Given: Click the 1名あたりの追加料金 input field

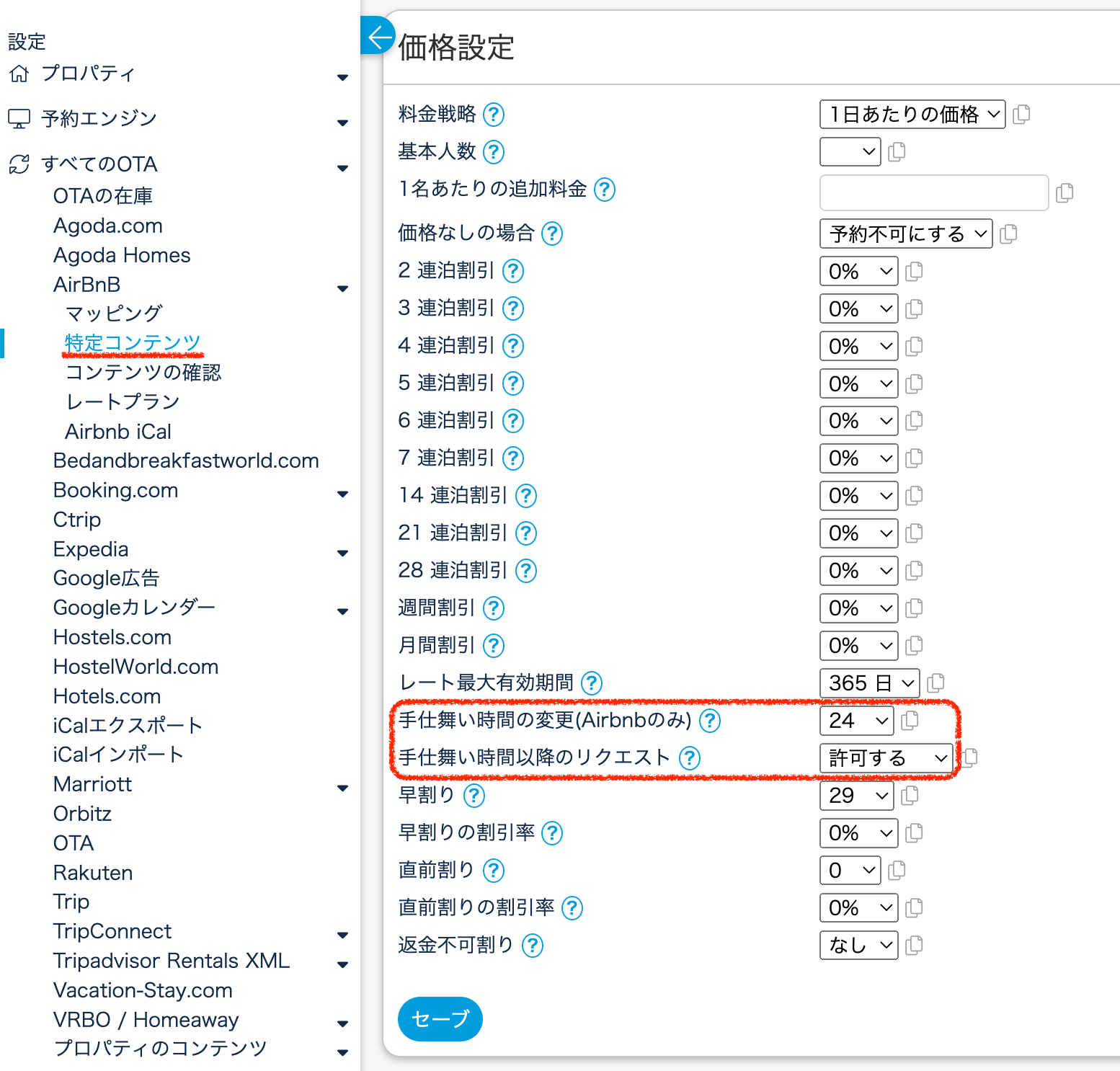Looking at the screenshot, I should (933, 192).
